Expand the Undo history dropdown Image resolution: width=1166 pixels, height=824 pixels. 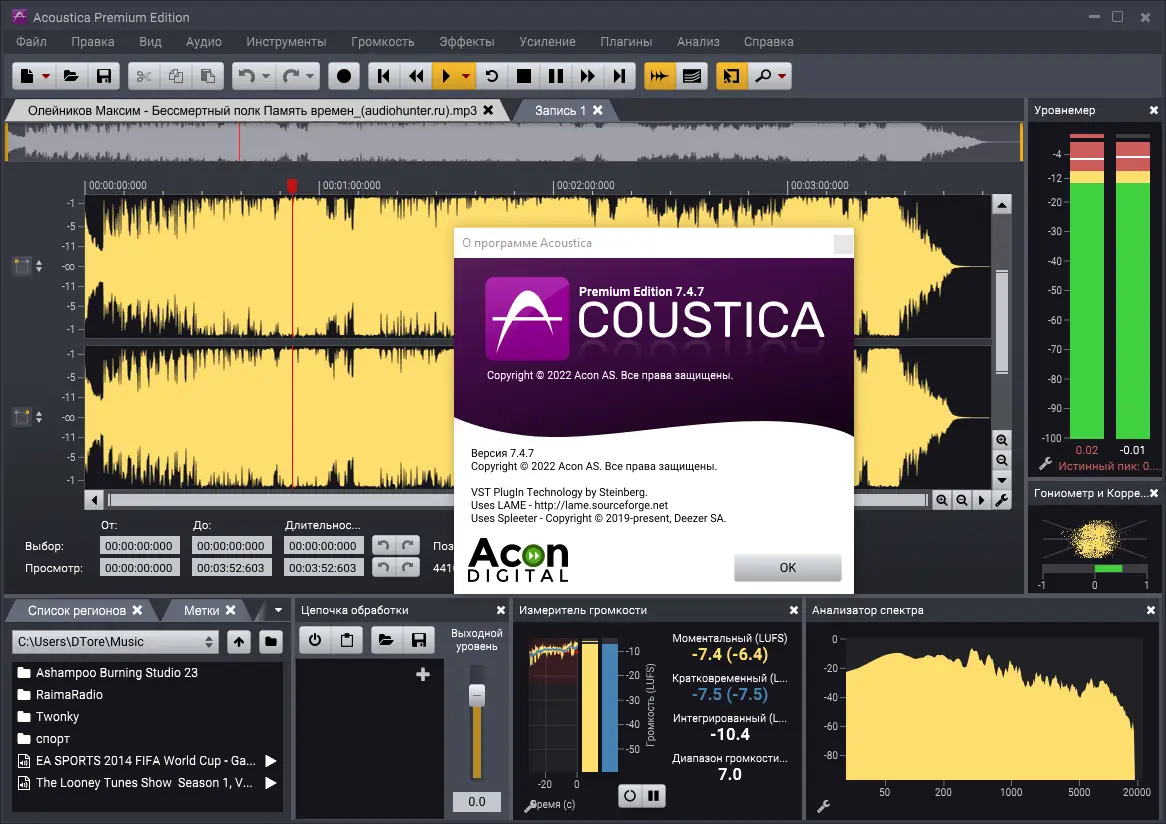[265, 76]
